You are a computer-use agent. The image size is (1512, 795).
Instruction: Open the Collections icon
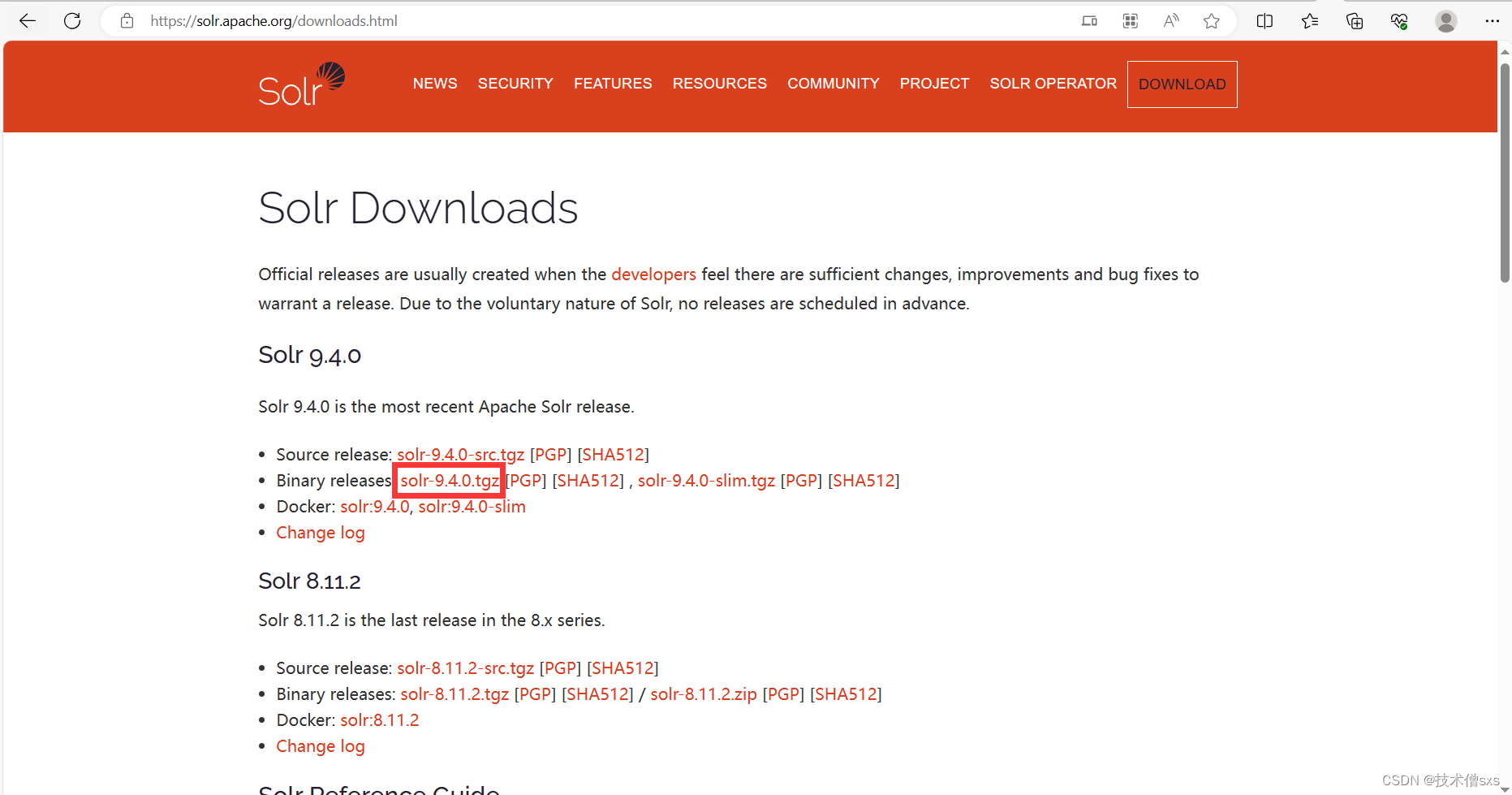1354,21
